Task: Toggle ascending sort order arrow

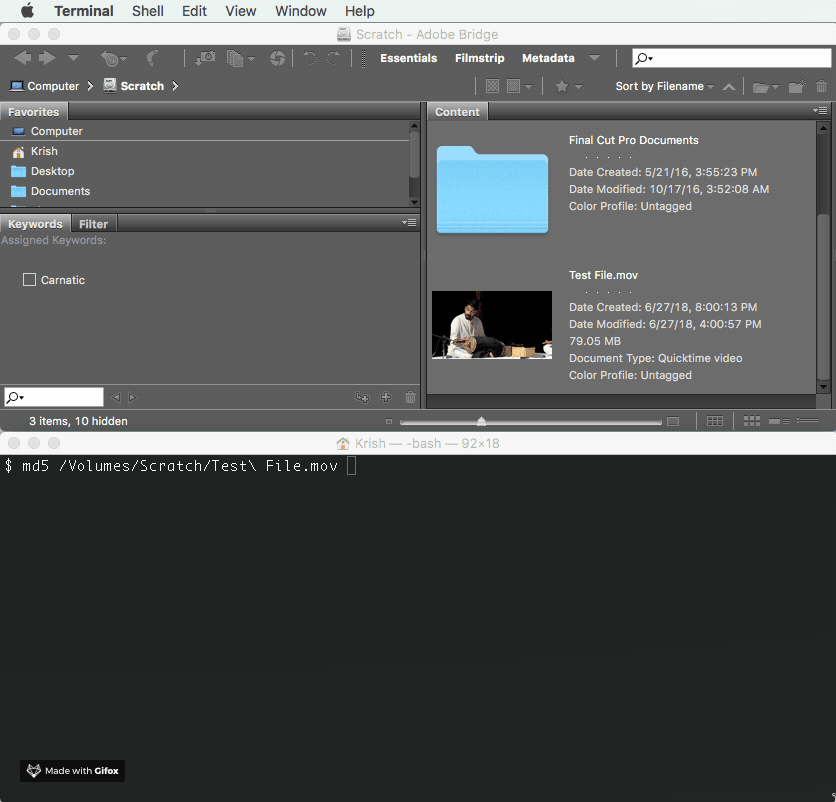Action: point(729,86)
